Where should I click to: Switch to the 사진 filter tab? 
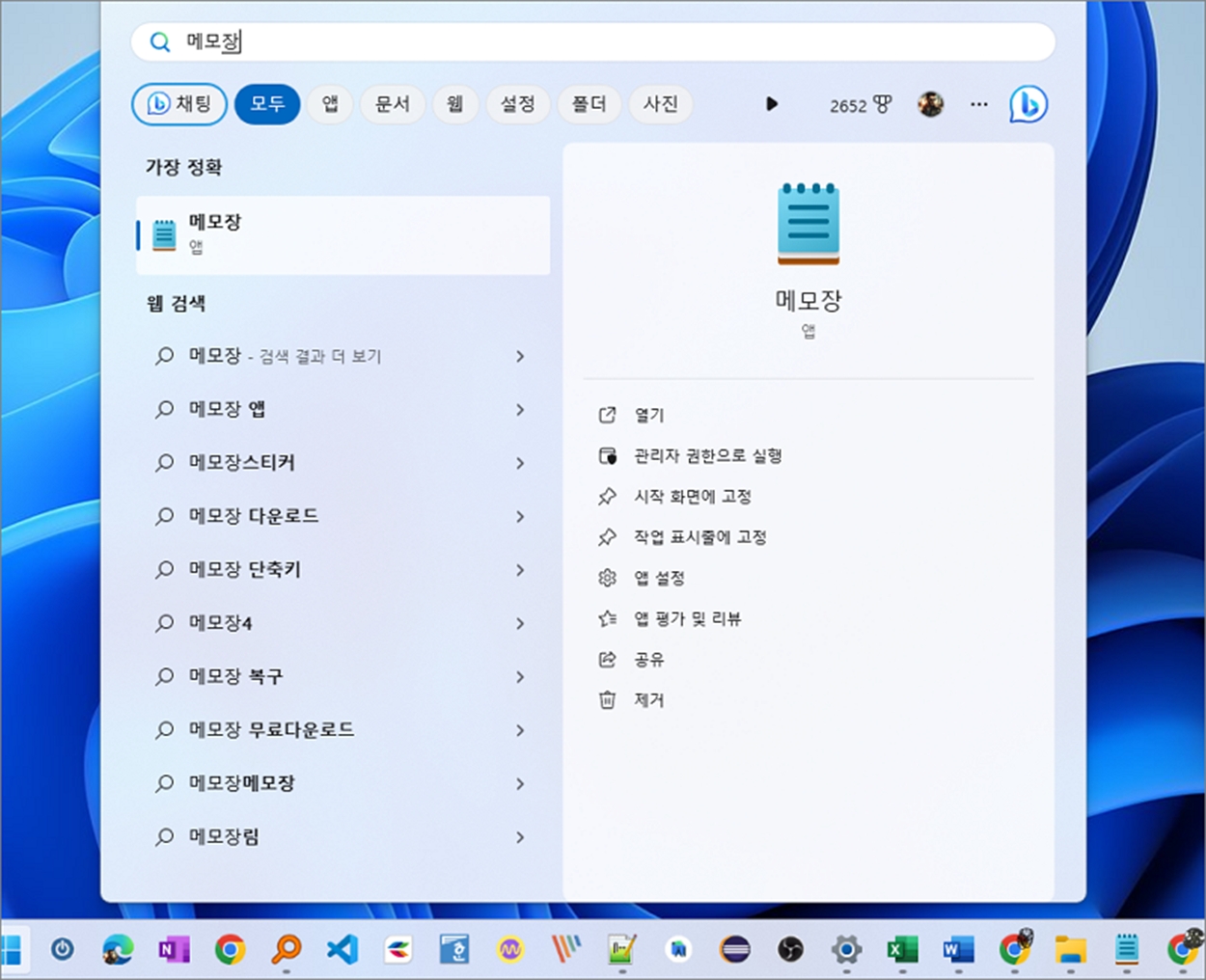[661, 104]
